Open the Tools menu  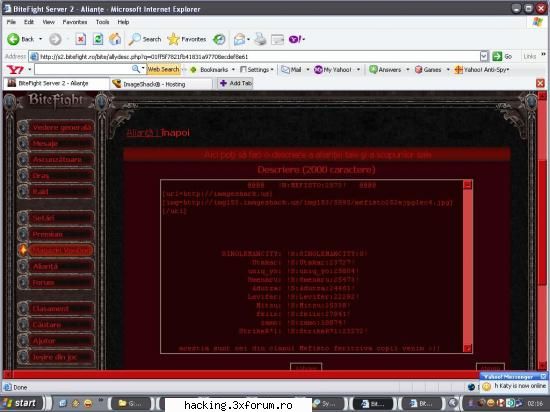pos(102,22)
